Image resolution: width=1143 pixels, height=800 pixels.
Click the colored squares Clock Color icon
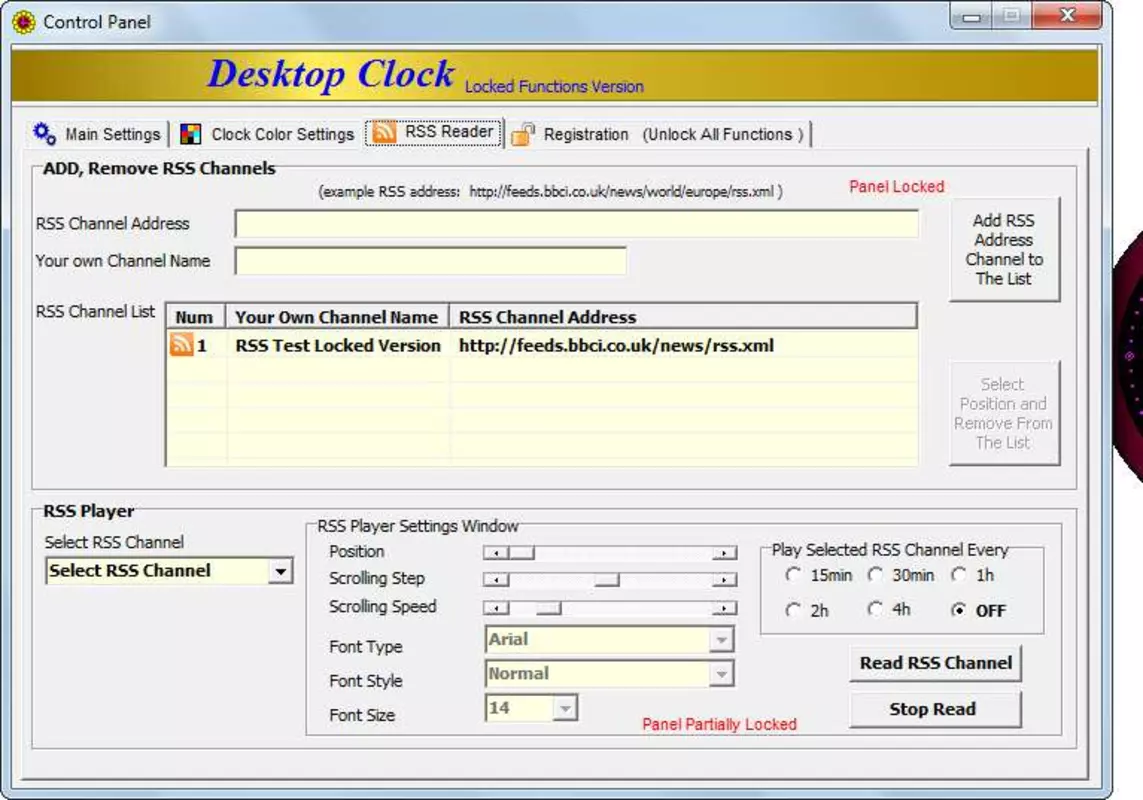click(x=191, y=134)
